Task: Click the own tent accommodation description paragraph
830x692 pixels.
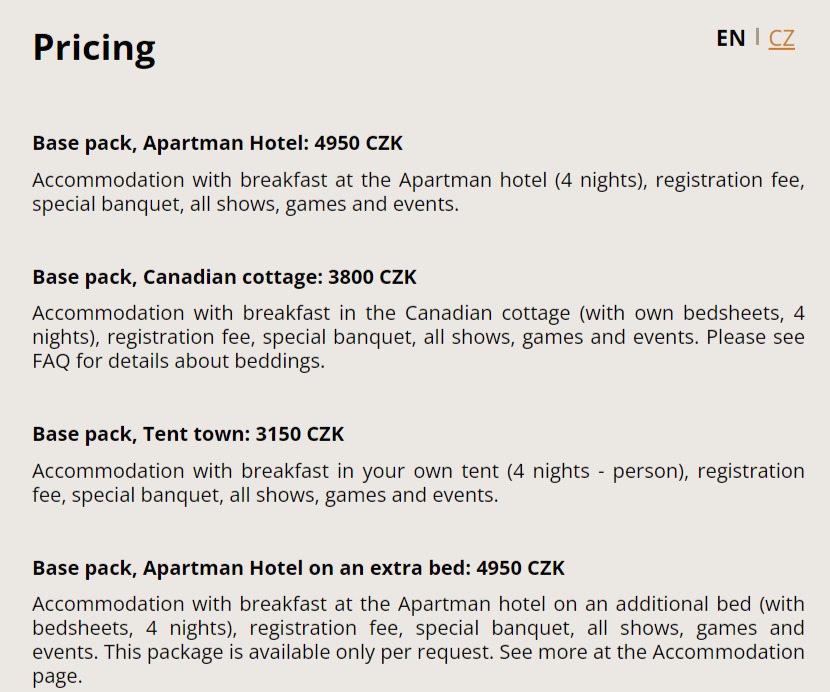Action: tap(418, 483)
